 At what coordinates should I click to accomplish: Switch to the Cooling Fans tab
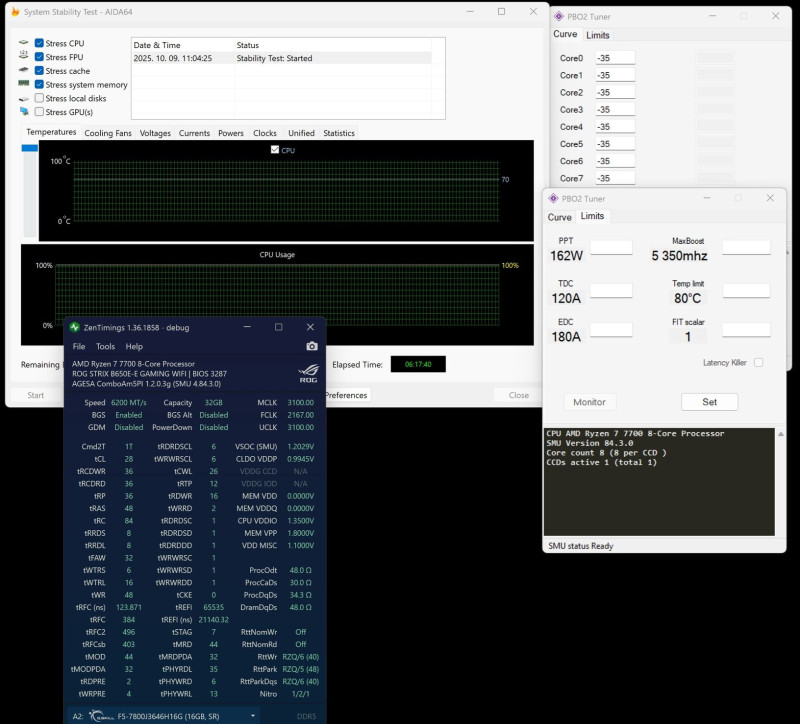pyautogui.click(x=108, y=133)
